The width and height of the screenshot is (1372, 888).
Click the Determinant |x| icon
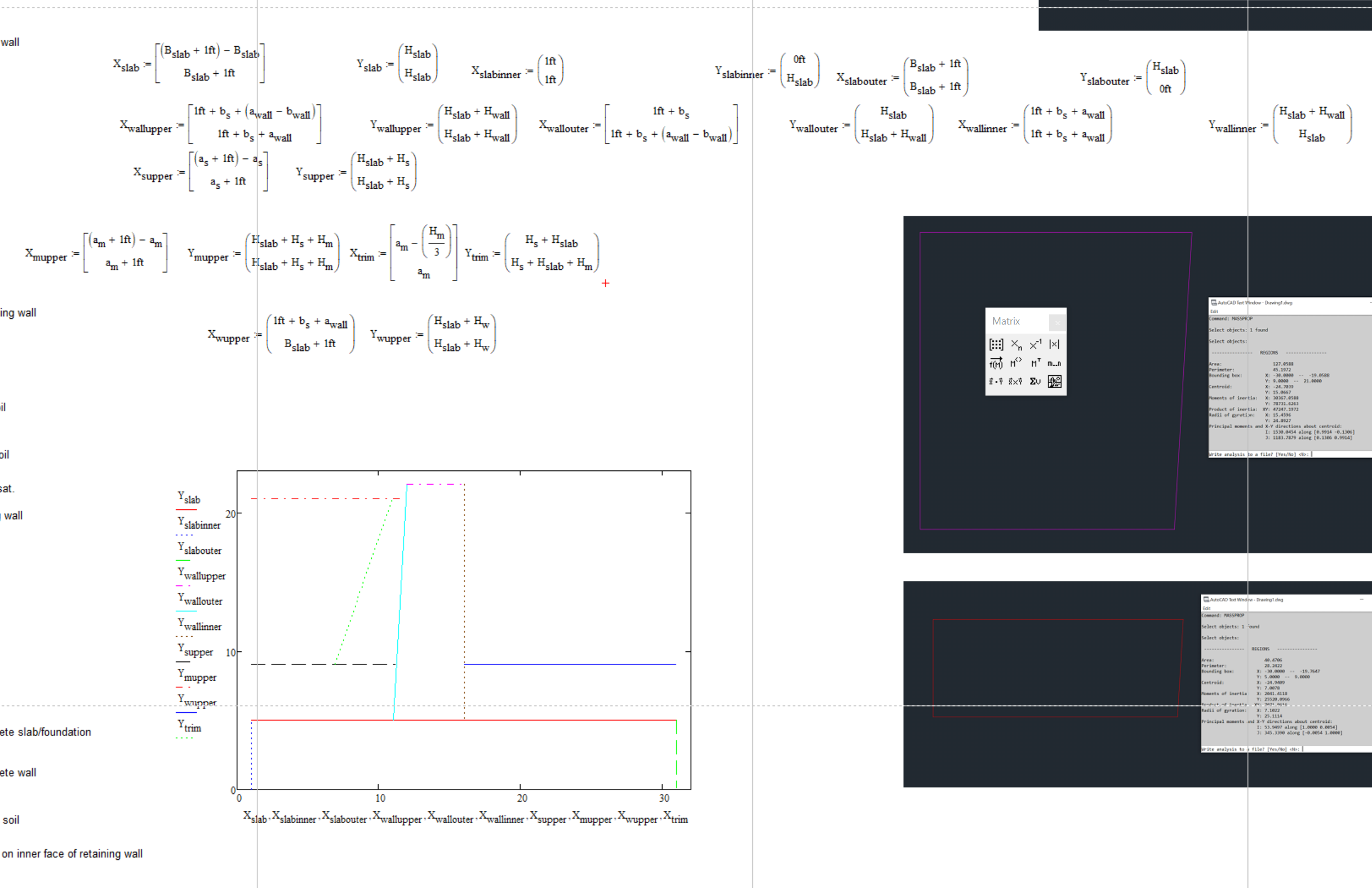1055,344
